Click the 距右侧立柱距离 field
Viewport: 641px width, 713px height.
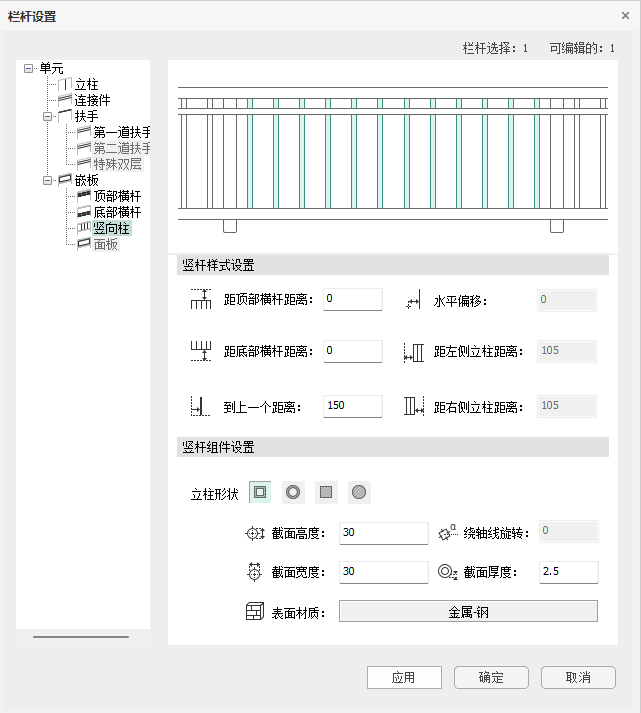coord(566,406)
